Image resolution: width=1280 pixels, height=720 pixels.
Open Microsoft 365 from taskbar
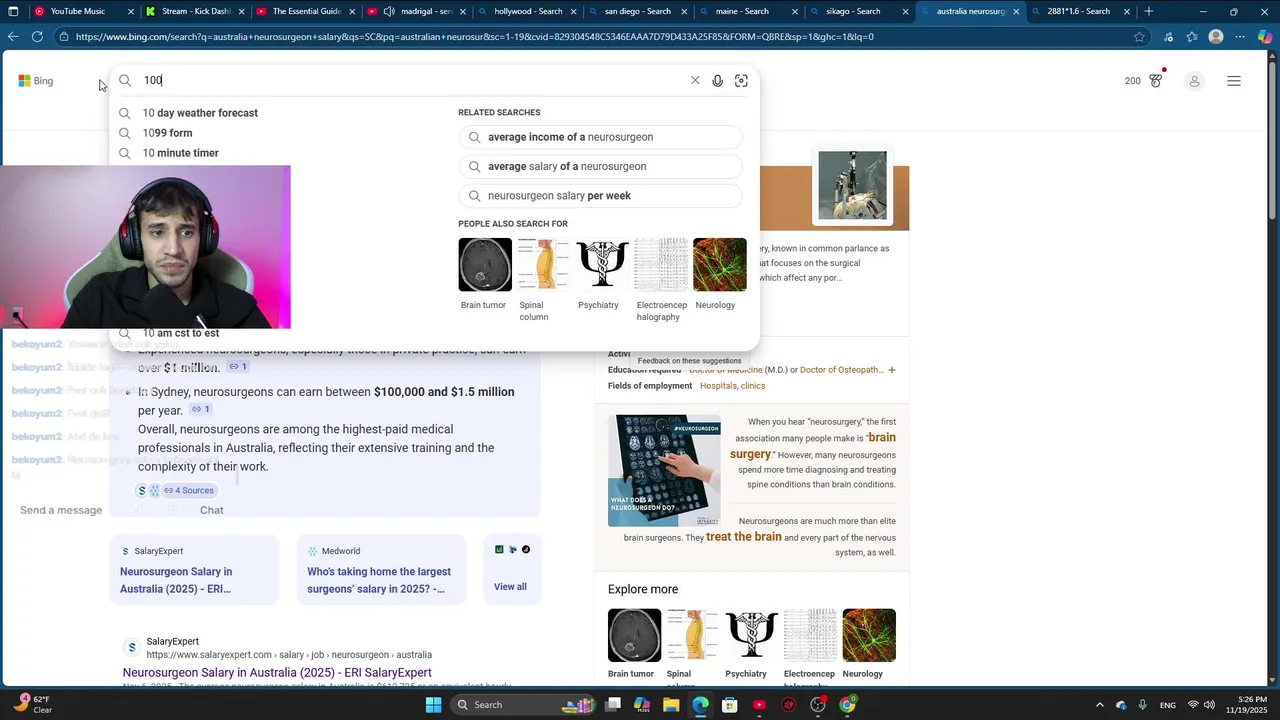[x=642, y=705]
